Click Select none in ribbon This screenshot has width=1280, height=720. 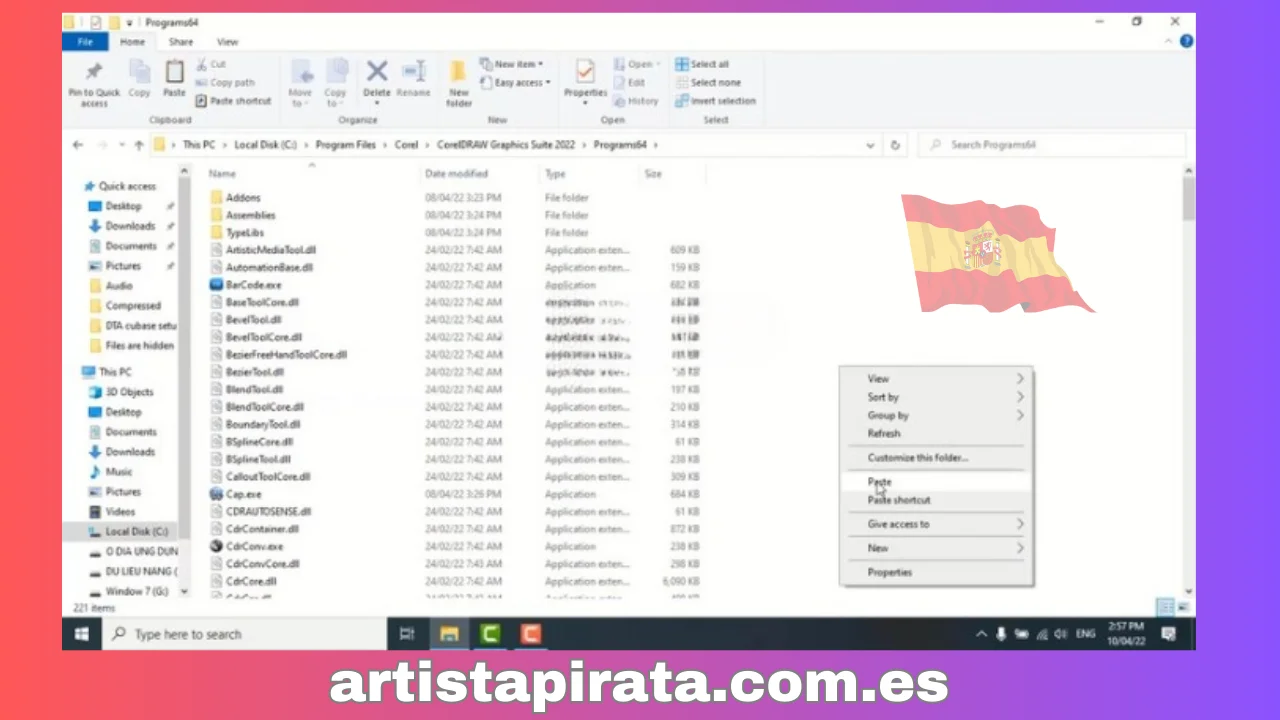tap(708, 82)
